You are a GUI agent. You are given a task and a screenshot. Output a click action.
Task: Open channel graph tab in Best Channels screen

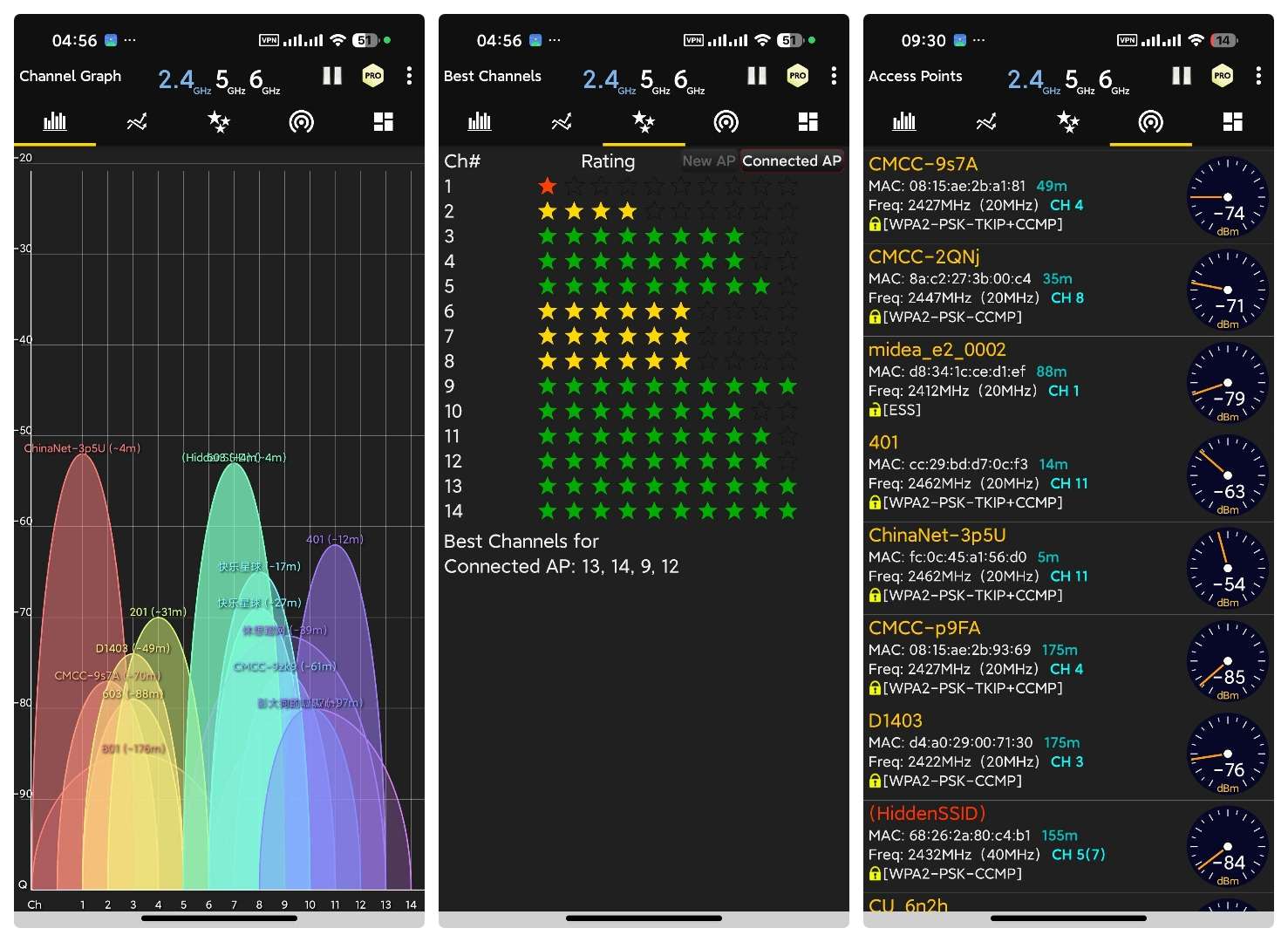(480, 121)
